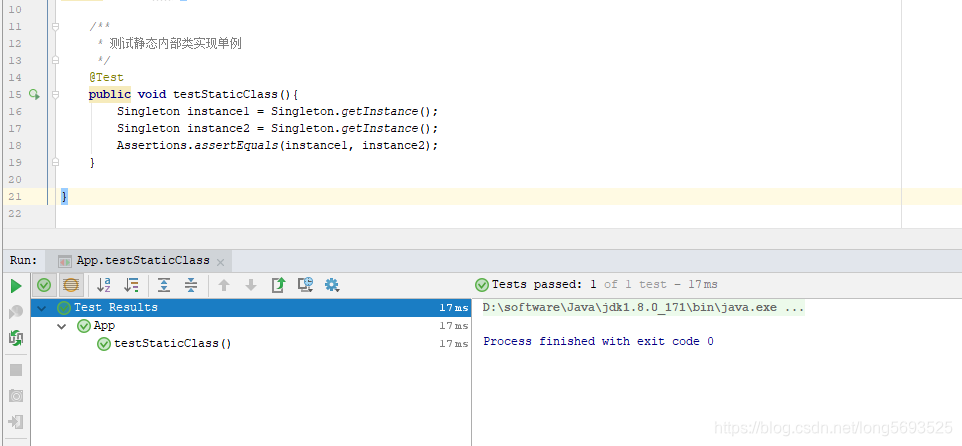This screenshot has height=446, width=962.
Task: Close the App.testStaticClass run tab
Action: click(220, 263)
